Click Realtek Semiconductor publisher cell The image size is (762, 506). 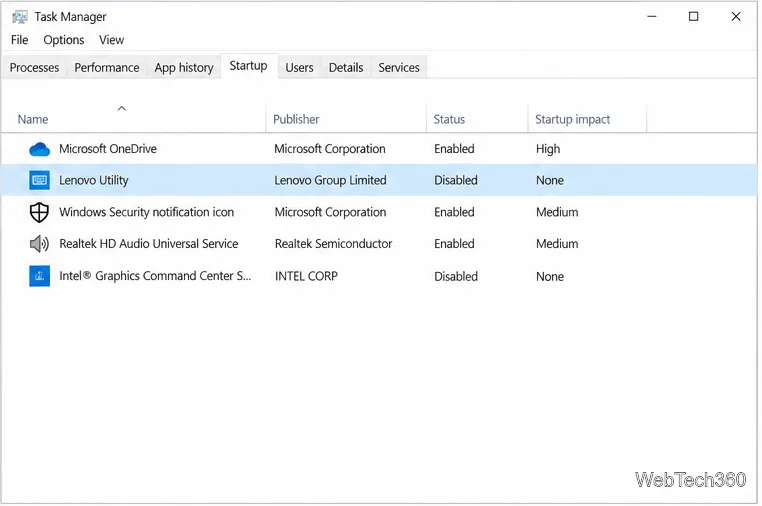click(x=333, y=244)
